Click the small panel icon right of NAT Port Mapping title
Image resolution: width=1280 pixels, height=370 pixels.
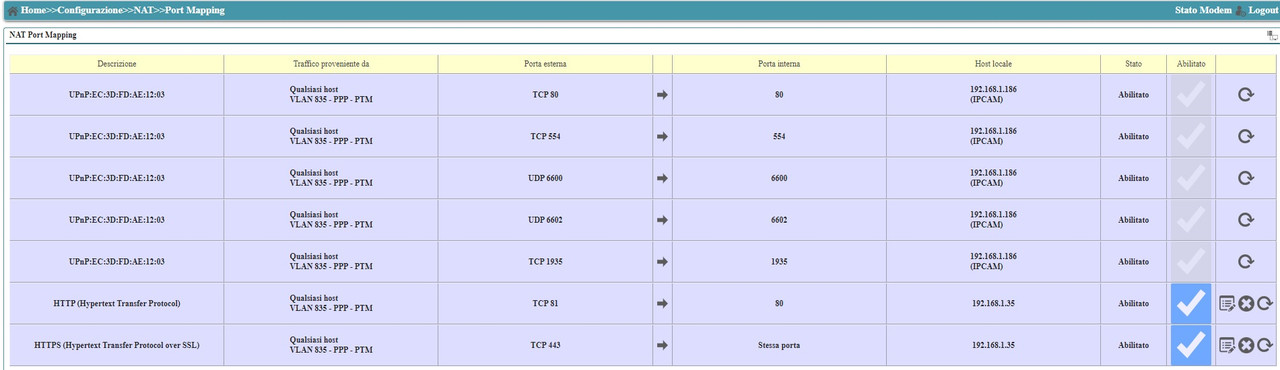click(1272, 35)
